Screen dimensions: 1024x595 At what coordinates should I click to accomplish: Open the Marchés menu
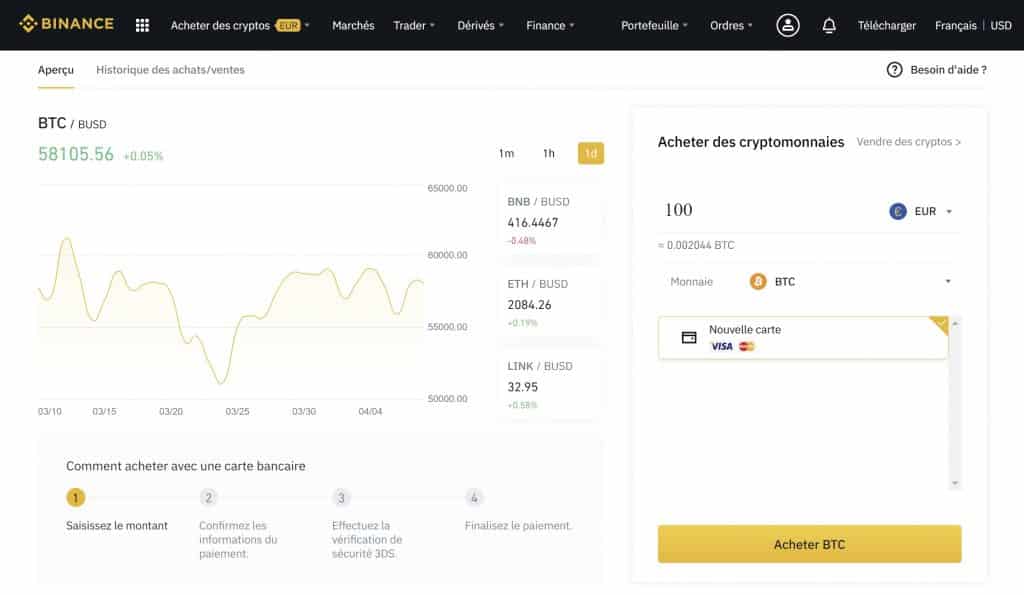pyautogui.click(x=353, y=25)
